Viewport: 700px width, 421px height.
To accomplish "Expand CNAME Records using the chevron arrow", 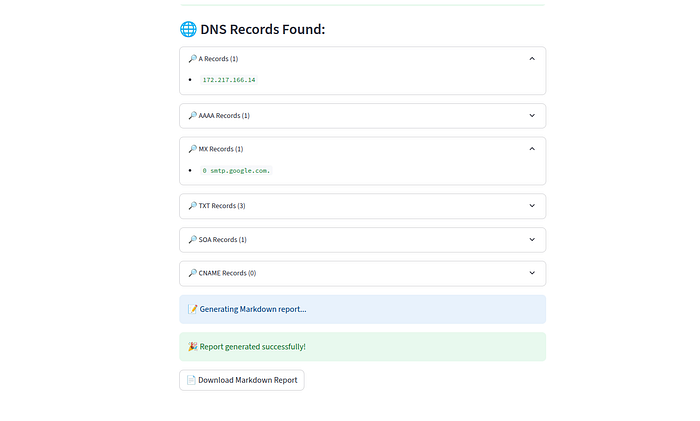I will point(532,273).
